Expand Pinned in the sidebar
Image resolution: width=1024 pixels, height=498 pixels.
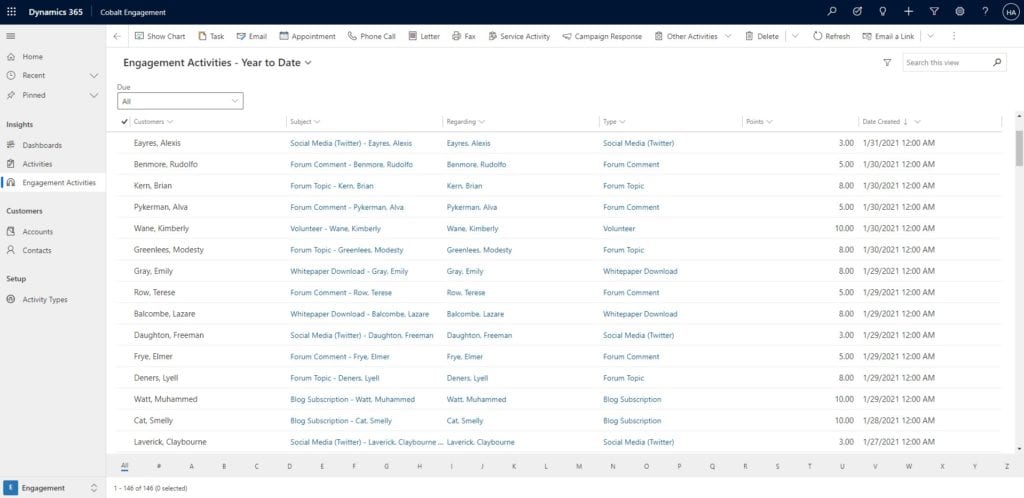click(94, 95)
